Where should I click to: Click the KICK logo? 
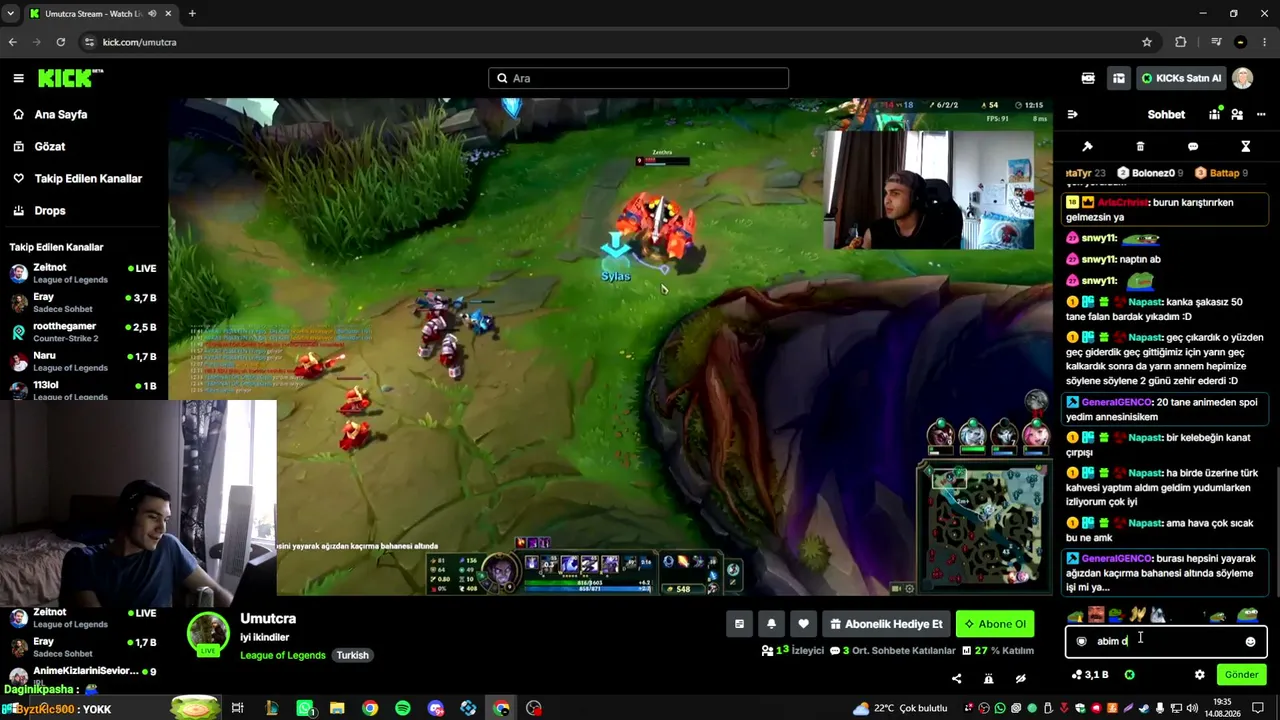(70, 78)
